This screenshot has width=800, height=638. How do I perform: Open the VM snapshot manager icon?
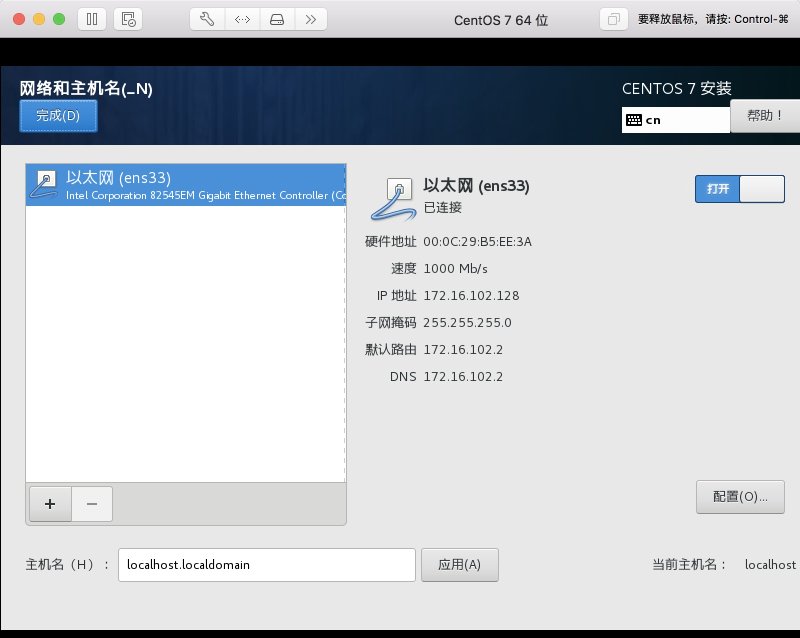coord(128,19)
